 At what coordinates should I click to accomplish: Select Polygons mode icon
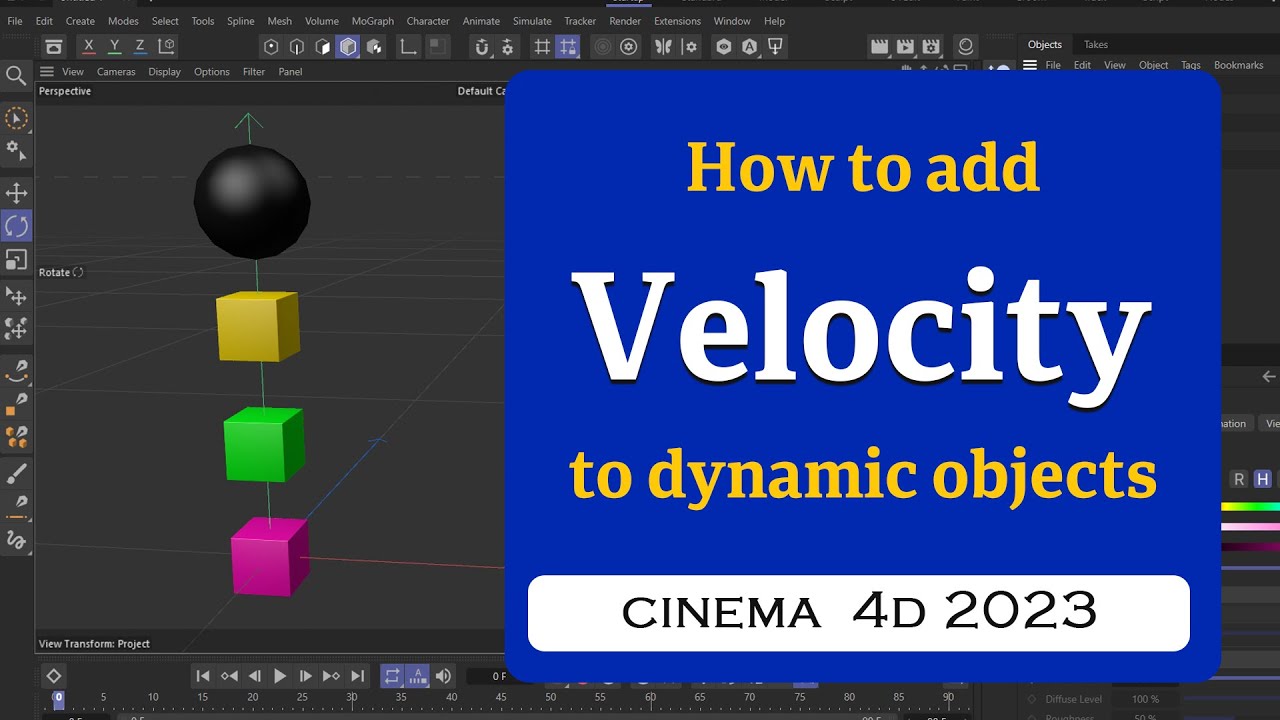322,46
